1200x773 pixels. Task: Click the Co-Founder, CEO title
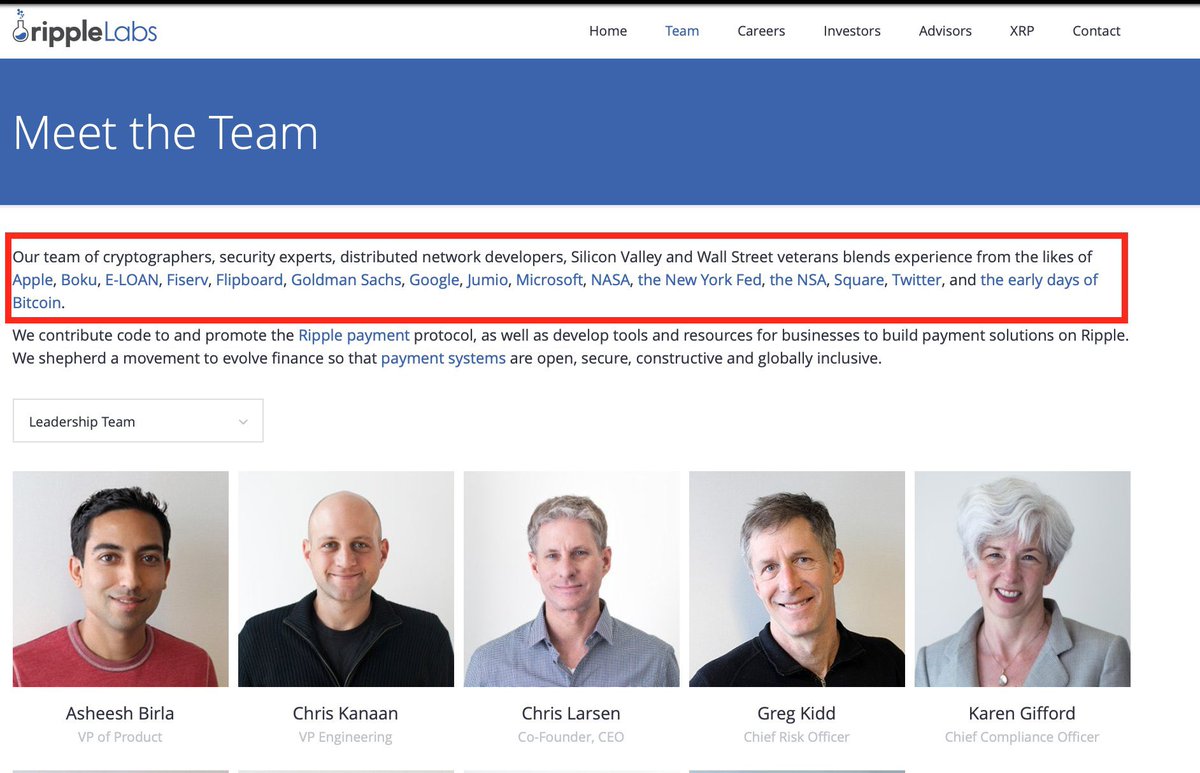[571, 737]
